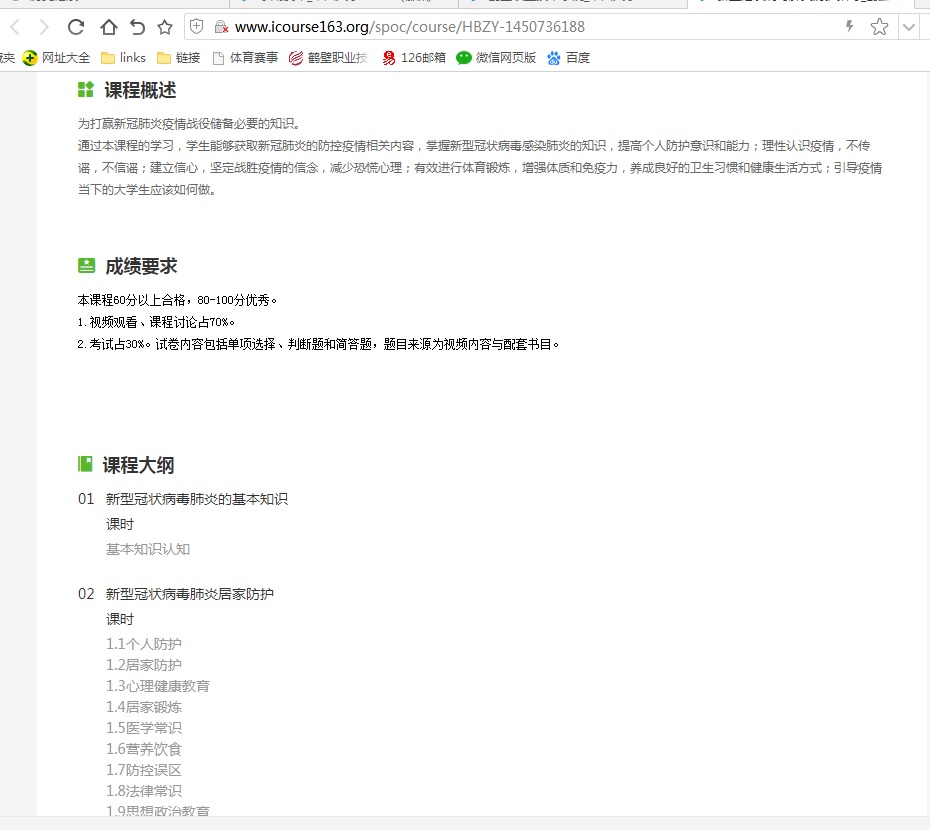Open the 体育赛事 bookmark
The width and height of the screenshot is (946, 830).
point(245,58)
